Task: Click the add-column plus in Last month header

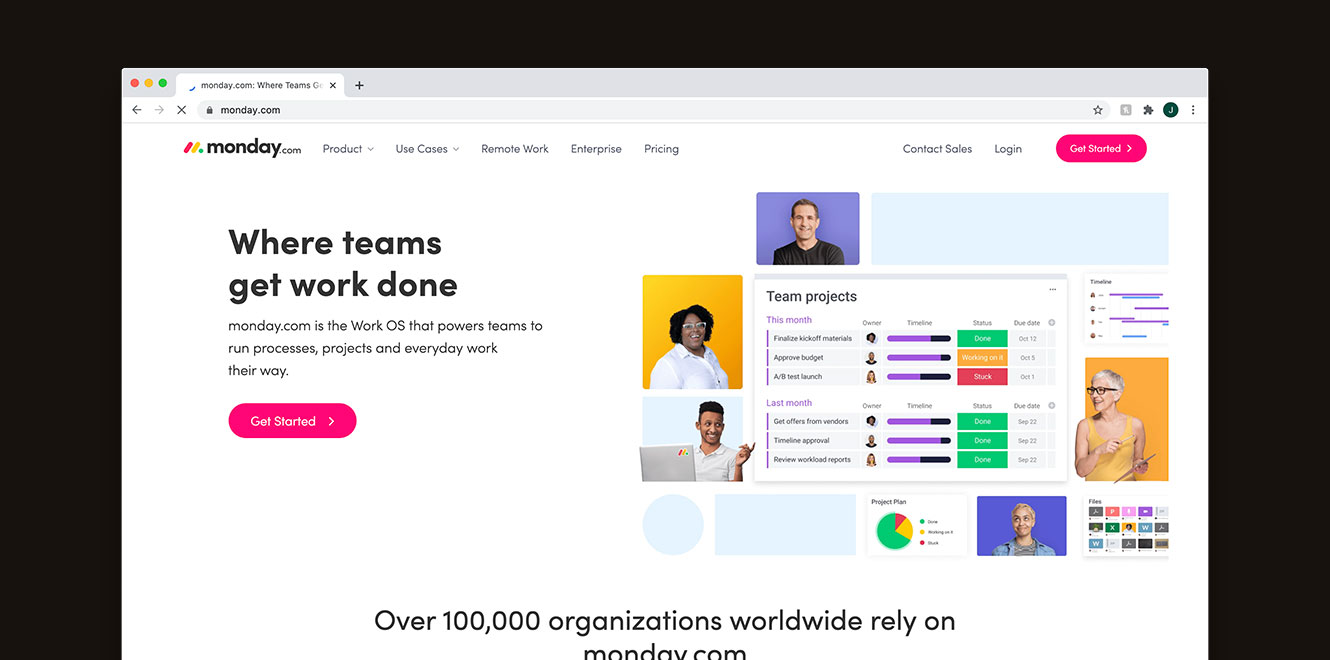Action: [x=1051, y=406]
